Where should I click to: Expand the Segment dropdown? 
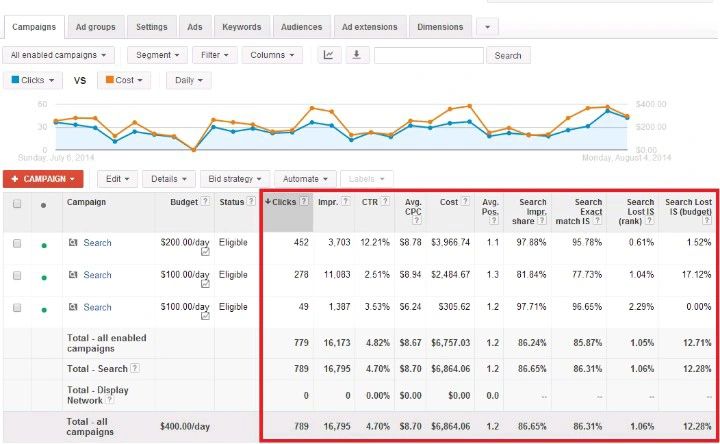[x=157, y=55]
